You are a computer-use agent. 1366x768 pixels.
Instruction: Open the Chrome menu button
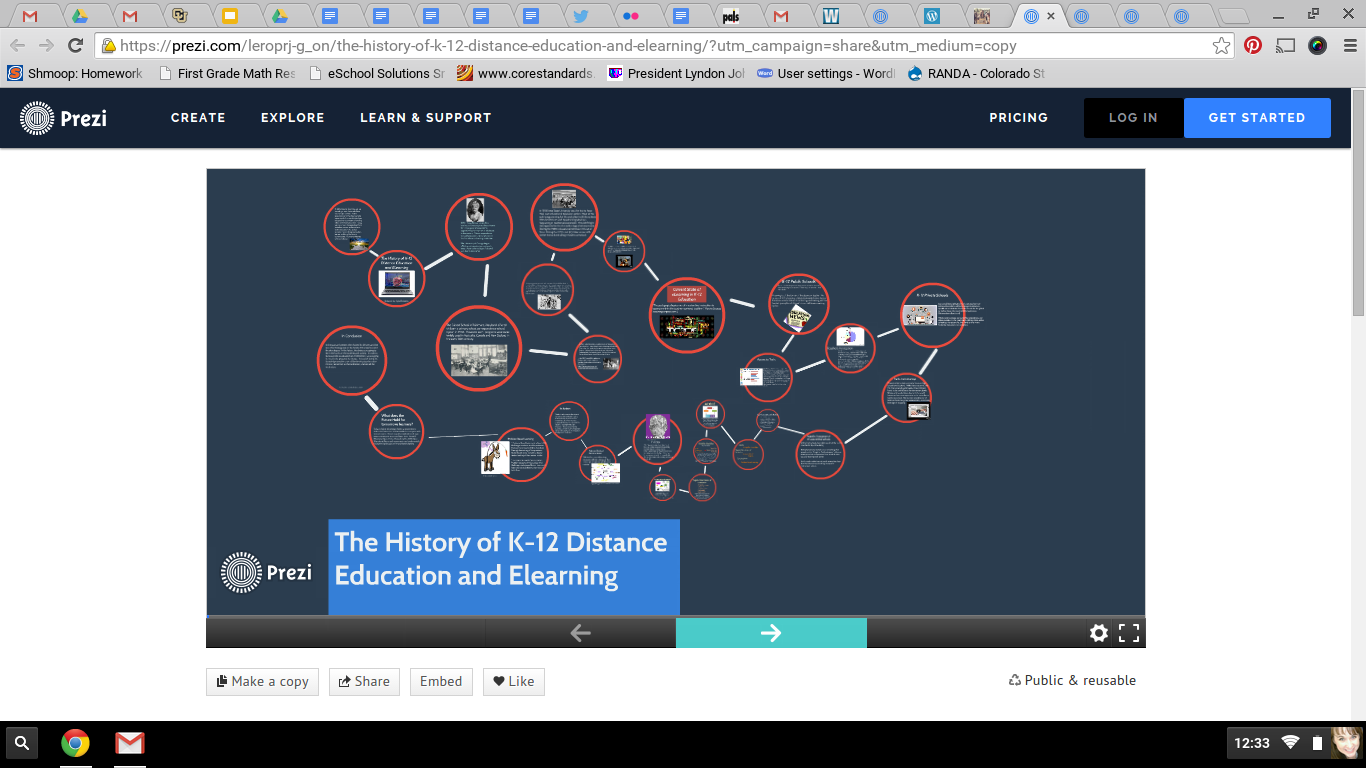[x=1345, y=46]
